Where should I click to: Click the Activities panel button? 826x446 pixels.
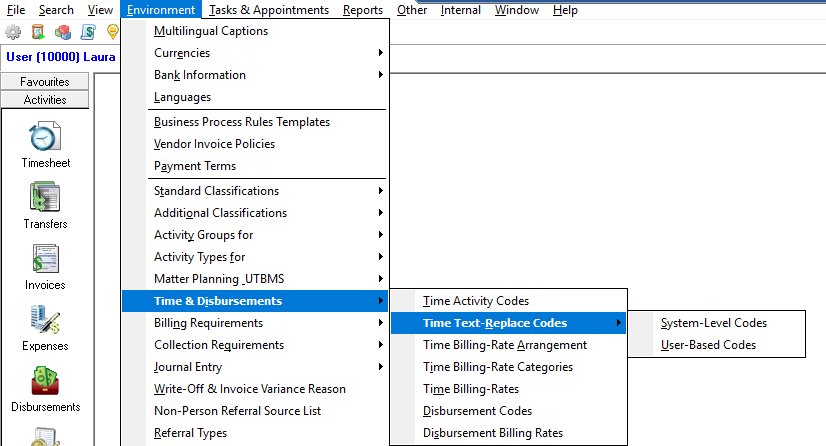[x=45, y=100]
